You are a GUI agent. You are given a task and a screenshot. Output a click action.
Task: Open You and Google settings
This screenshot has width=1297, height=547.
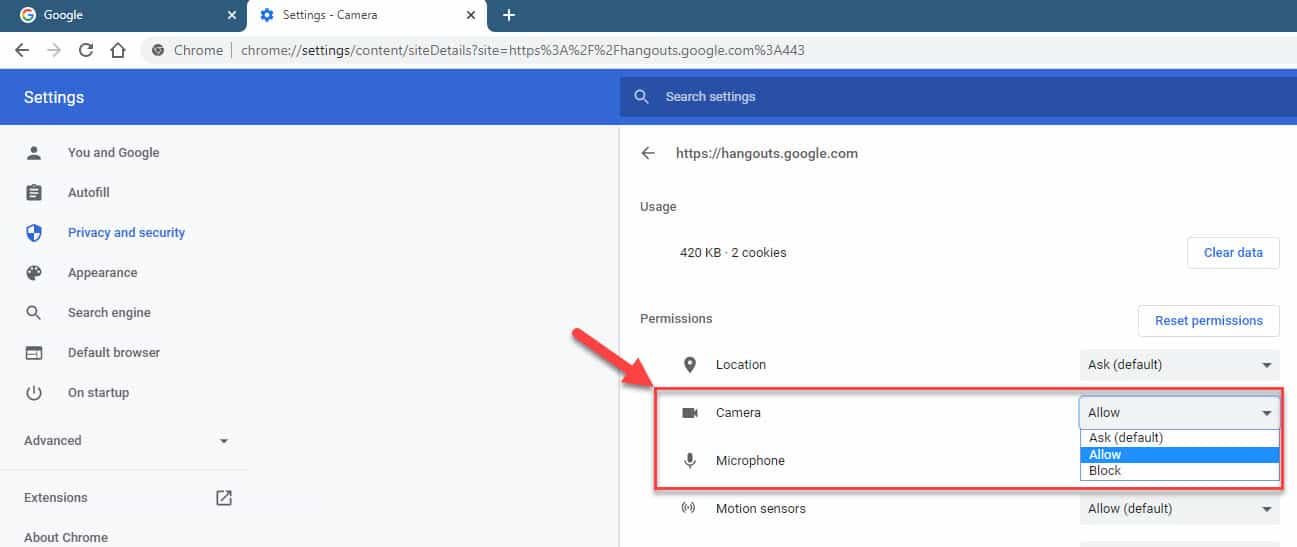113,153
